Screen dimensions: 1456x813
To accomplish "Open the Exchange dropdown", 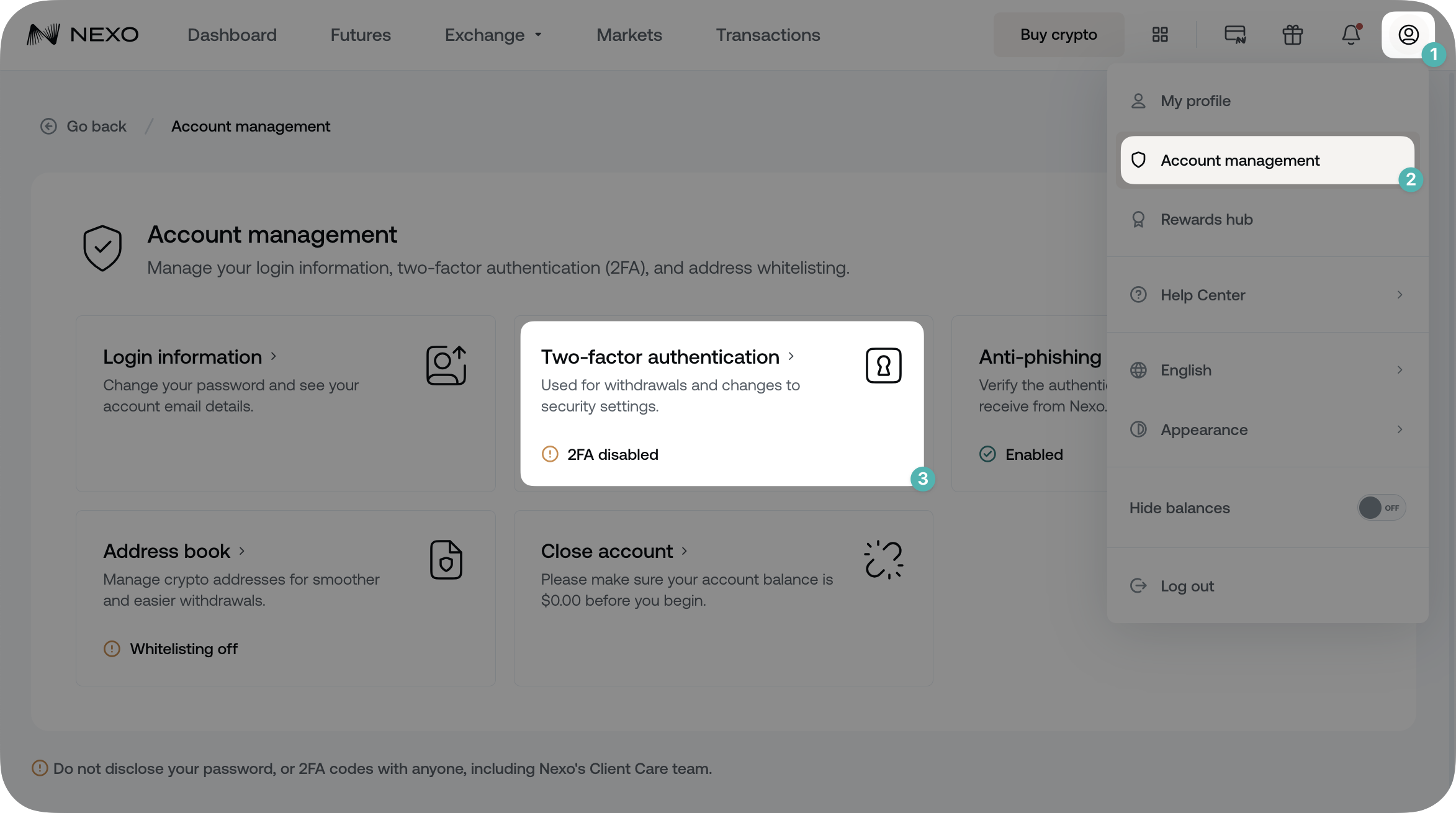I will [493, 35].
